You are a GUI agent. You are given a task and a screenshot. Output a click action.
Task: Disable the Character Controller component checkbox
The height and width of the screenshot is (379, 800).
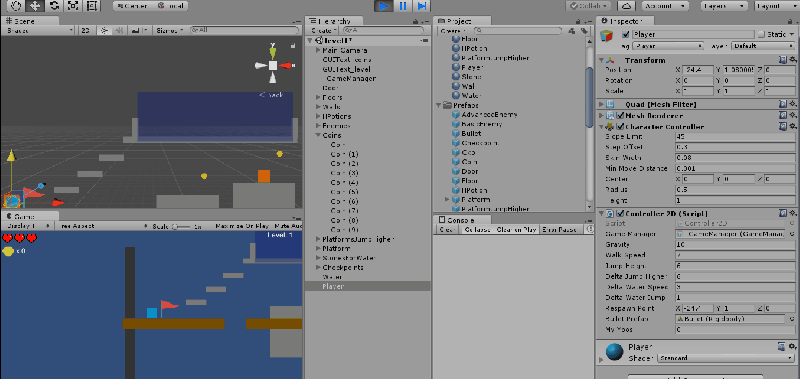click(x=620, y=127)
